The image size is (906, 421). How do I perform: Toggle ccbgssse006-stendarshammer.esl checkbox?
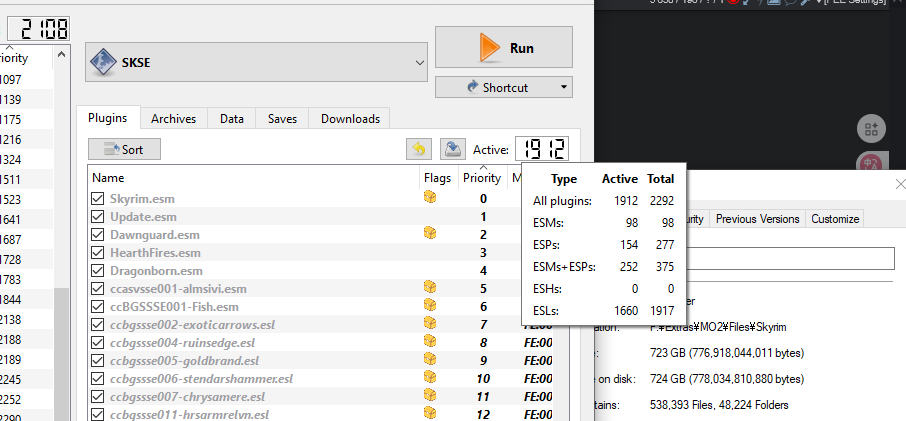coord(97,379)
